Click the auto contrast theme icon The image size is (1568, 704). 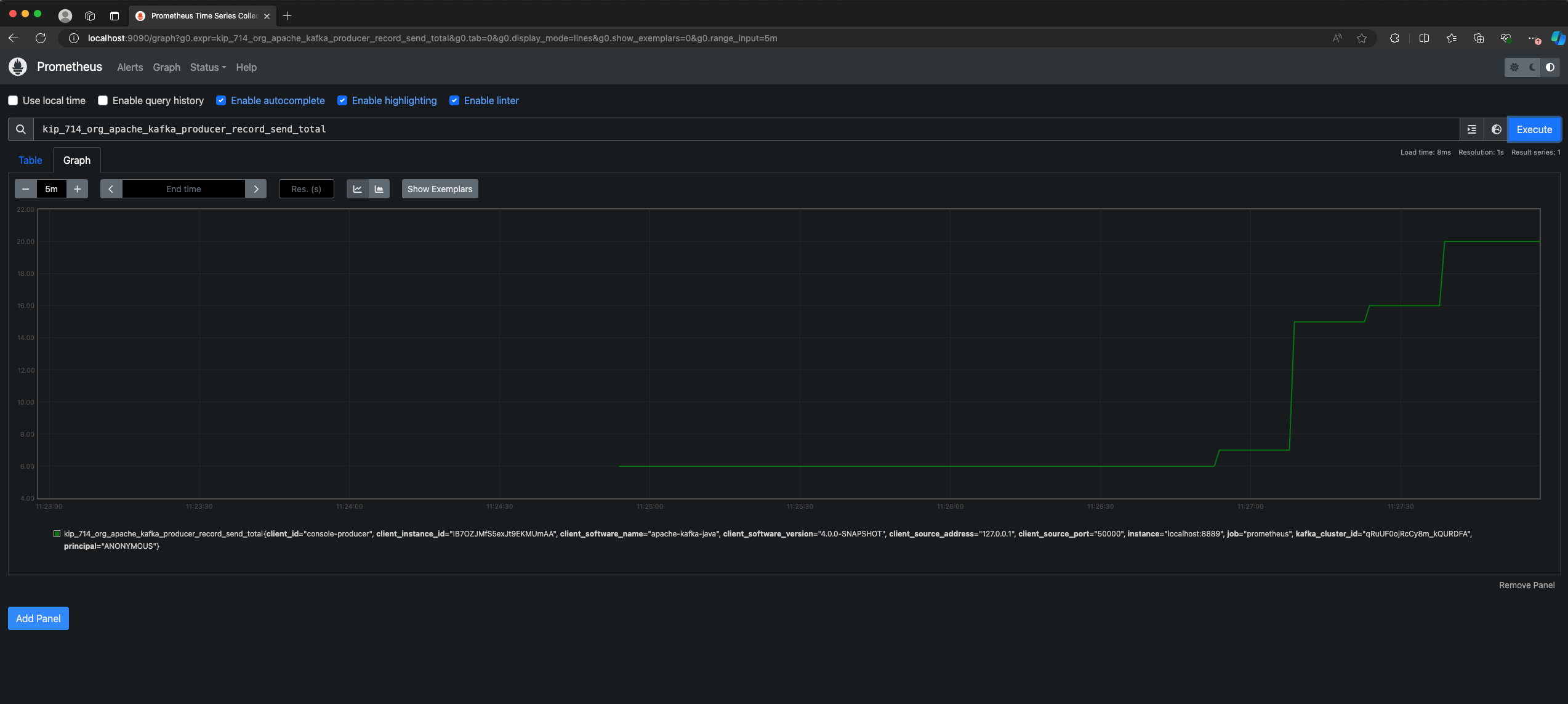(1550, 67)
